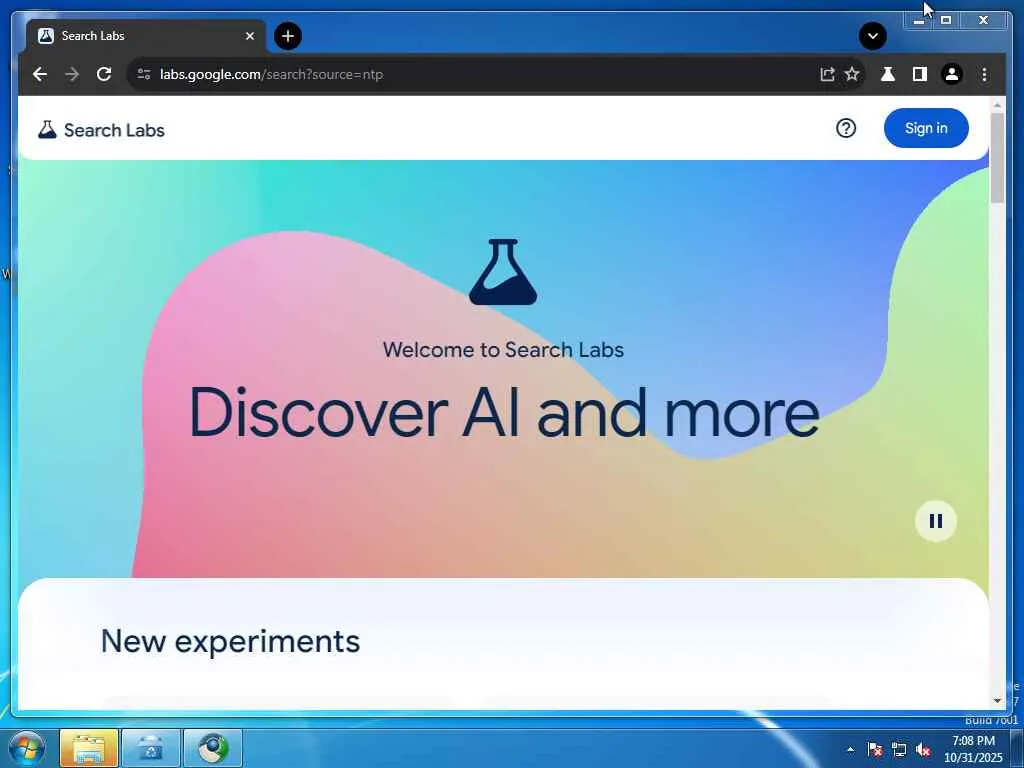Click the network status tray icon
This screenshot has width=1024, height=768.
coord(899,749)
